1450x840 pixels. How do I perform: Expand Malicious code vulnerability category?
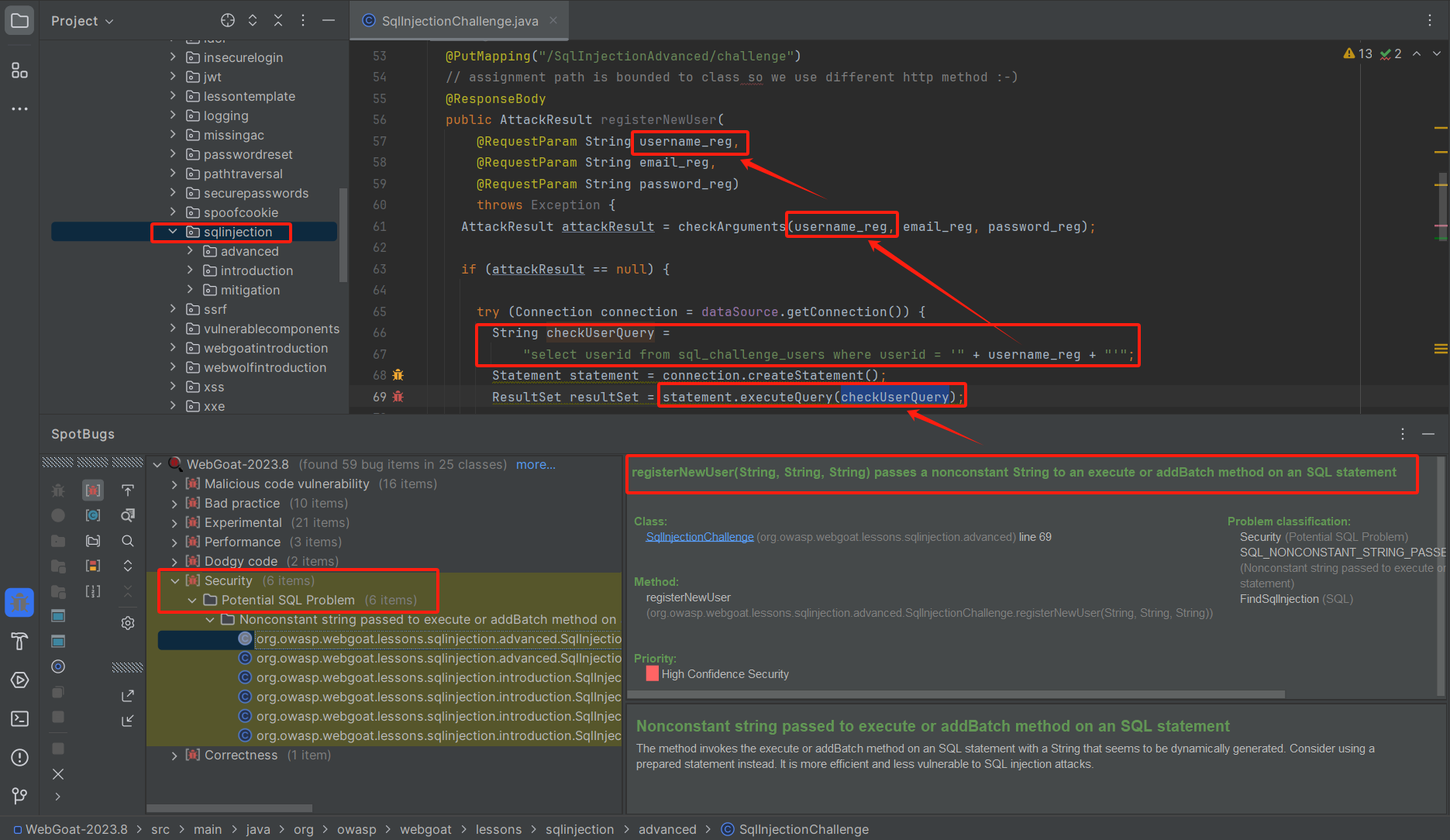pos(174,484)
